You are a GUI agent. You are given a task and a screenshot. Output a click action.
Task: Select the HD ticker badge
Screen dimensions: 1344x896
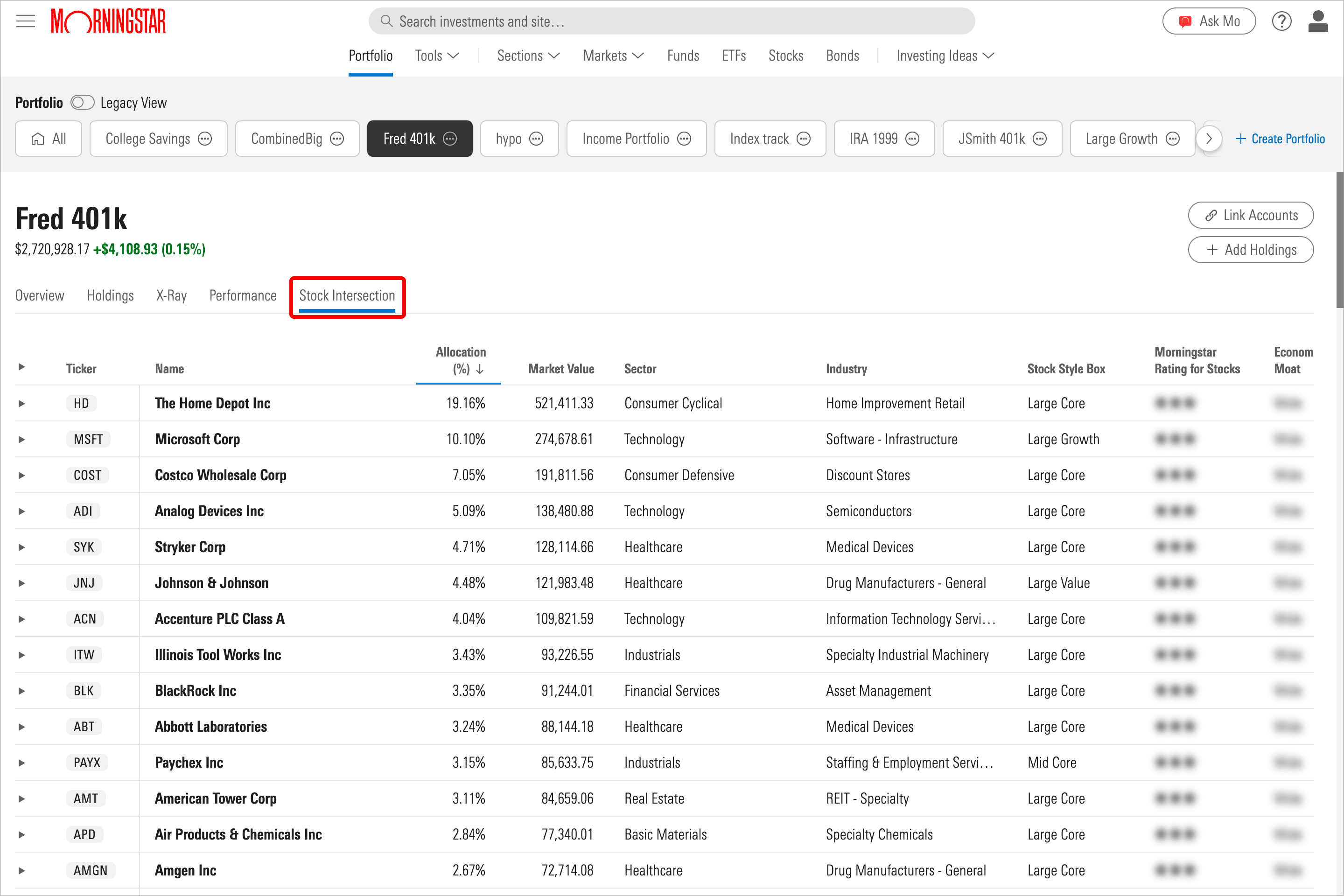point(81,403)
